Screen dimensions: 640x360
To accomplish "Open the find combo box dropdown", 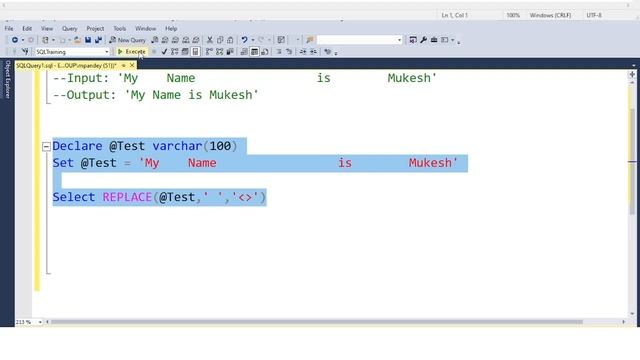I will [399, 40].
